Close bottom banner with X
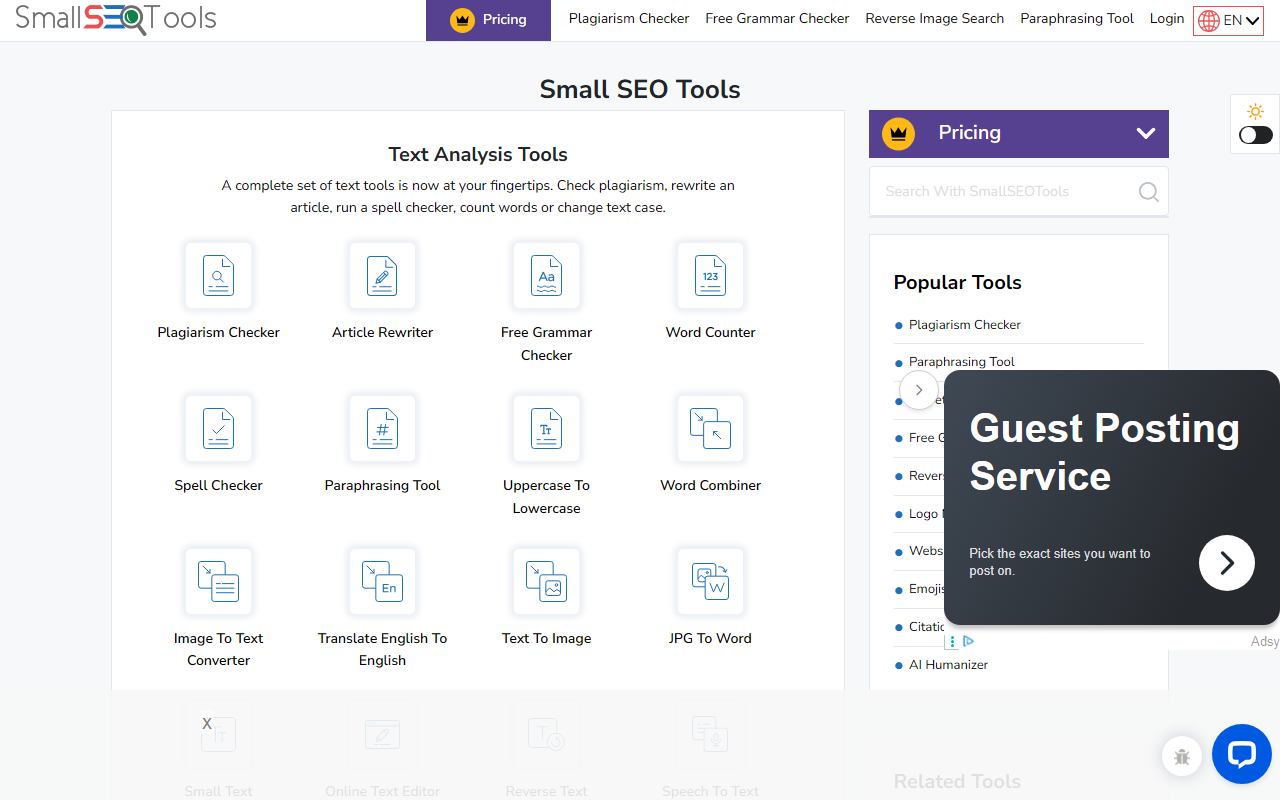1280x800 pixels. pos(207,723)
